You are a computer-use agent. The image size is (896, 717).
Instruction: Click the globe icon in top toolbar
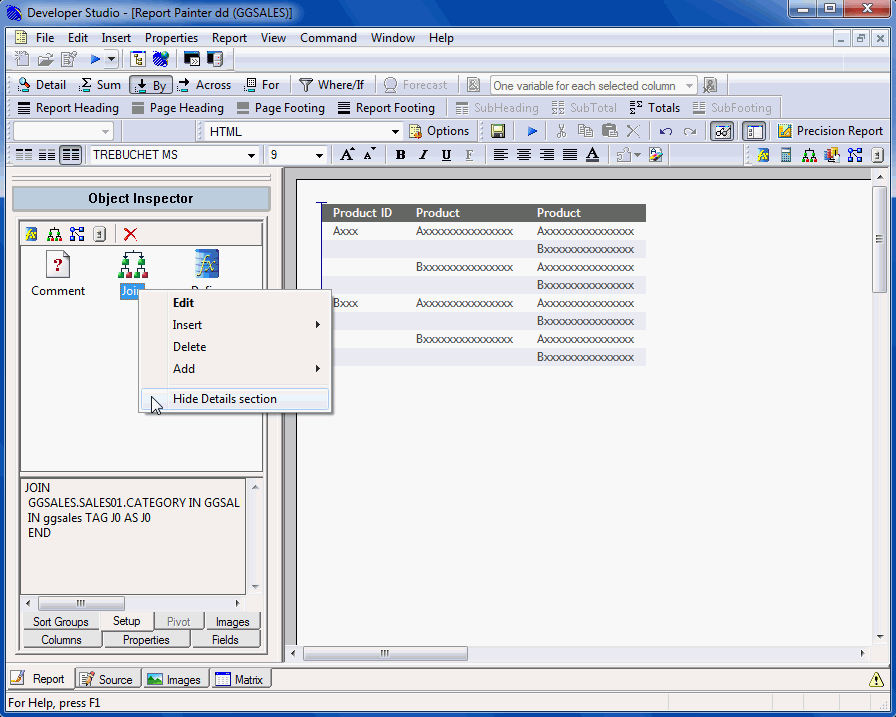pyautogui.click(x=161, y=59)
